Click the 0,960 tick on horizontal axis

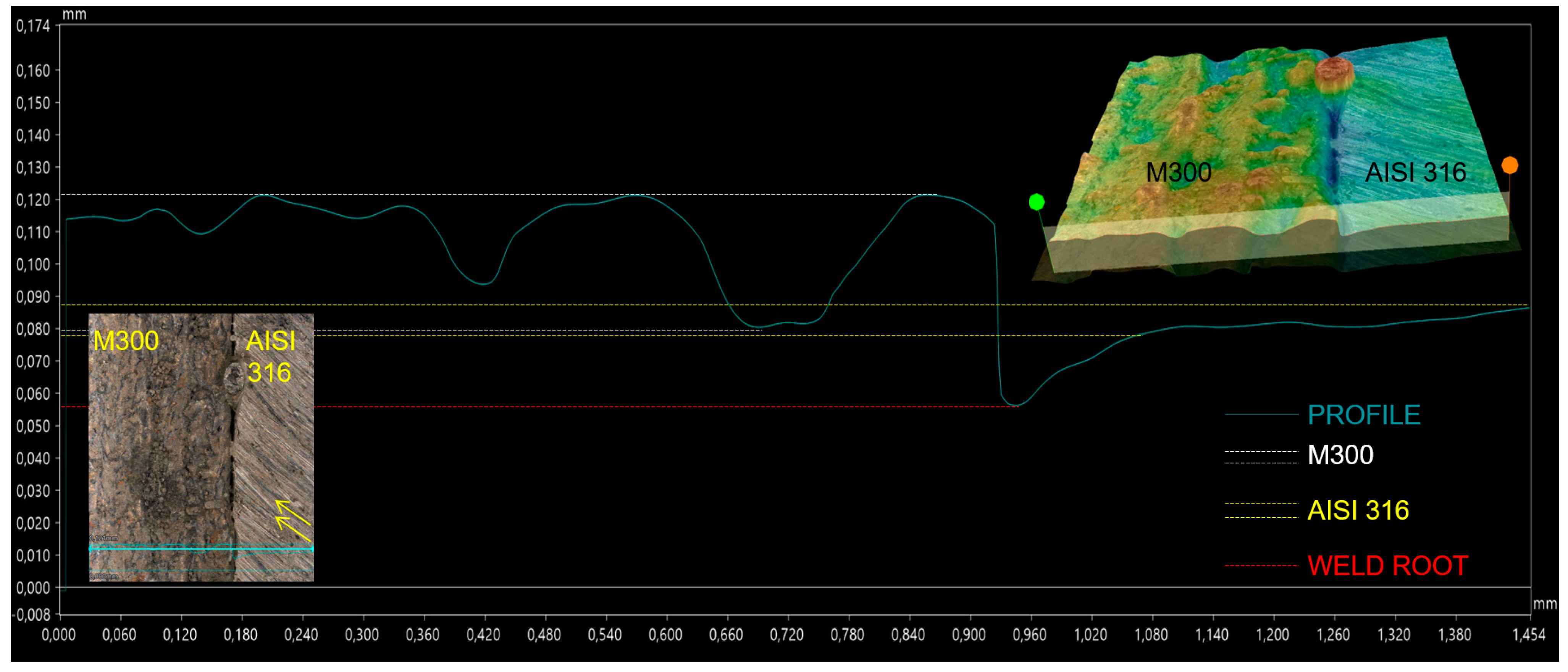tap(1029, 635)
